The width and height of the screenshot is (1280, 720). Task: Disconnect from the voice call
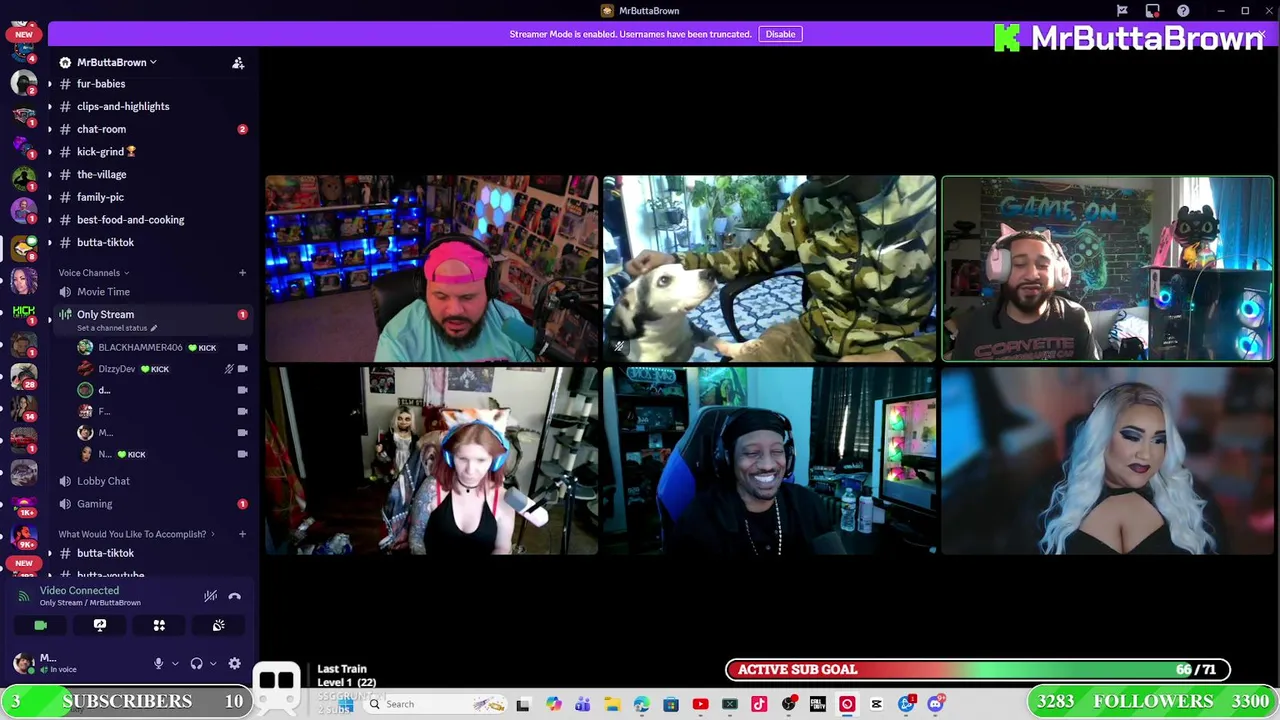tap(234, 596)
